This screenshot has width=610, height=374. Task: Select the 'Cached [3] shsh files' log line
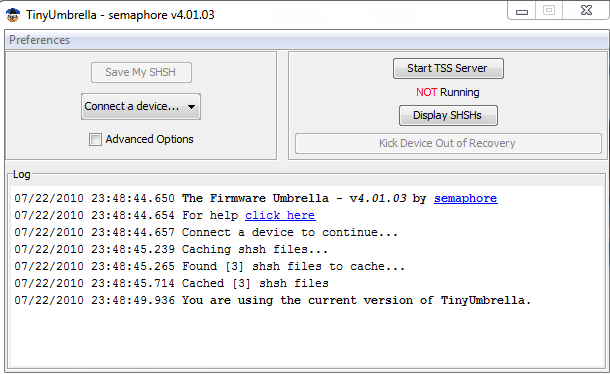click(x=171, y=283)
